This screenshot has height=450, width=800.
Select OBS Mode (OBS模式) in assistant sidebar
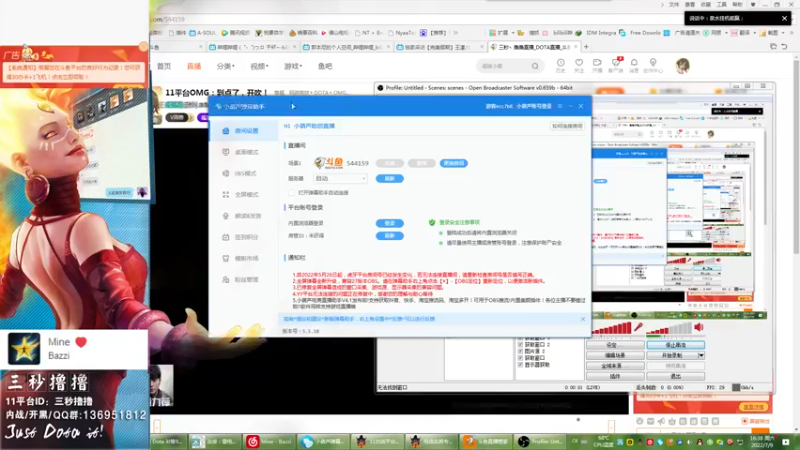click(244, 173)
